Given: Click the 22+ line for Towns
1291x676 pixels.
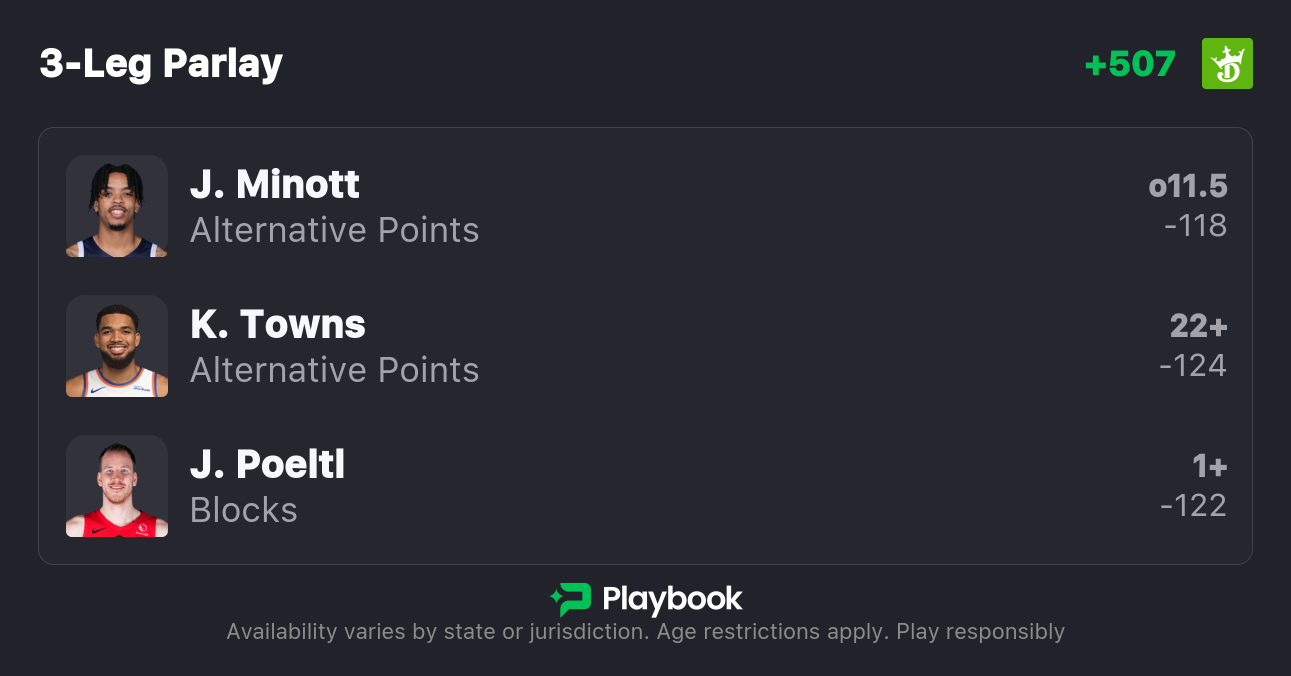Looking at the screenshot, I should tap(1198, 326).
